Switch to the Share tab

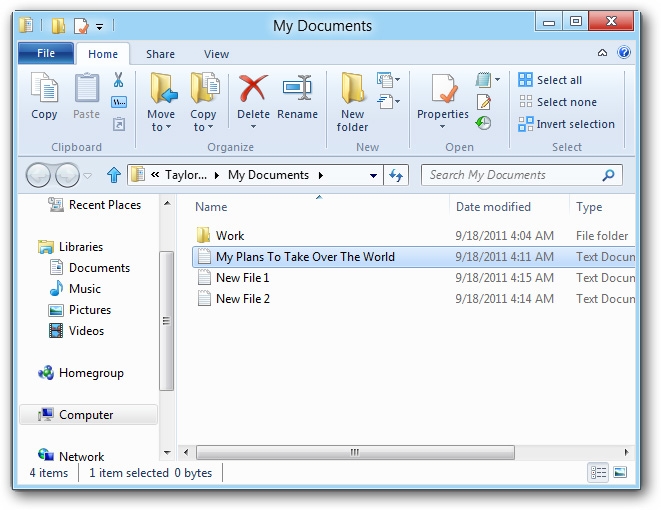(x=160, y=54)
